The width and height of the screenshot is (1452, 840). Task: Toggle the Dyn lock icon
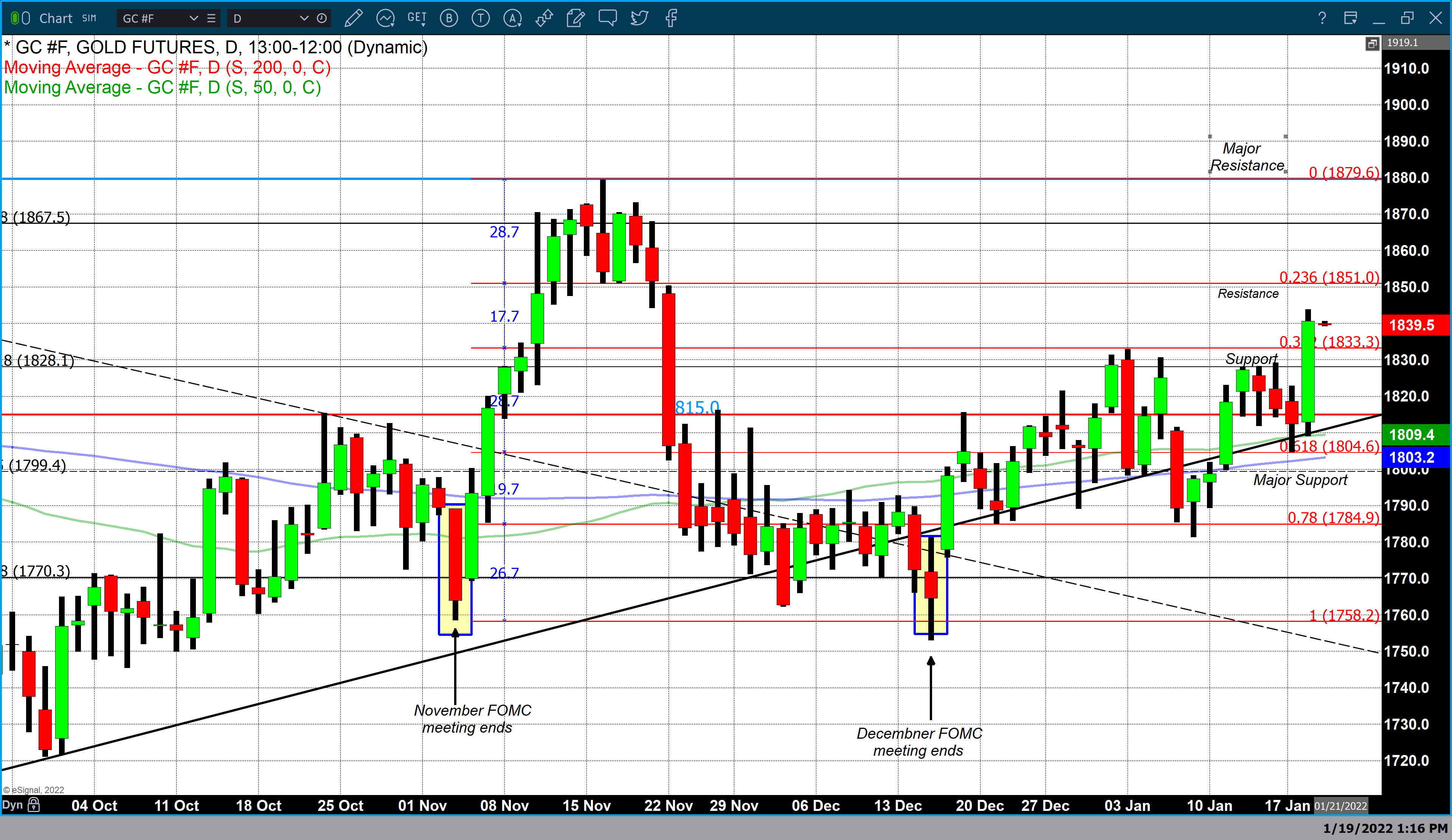pos(34,804)
